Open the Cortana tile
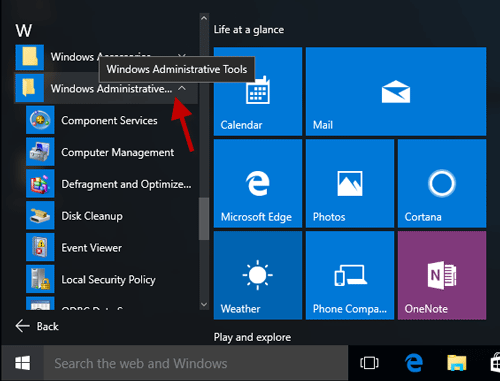Viewport: 500px width, 381px height. tap(442, 183)
